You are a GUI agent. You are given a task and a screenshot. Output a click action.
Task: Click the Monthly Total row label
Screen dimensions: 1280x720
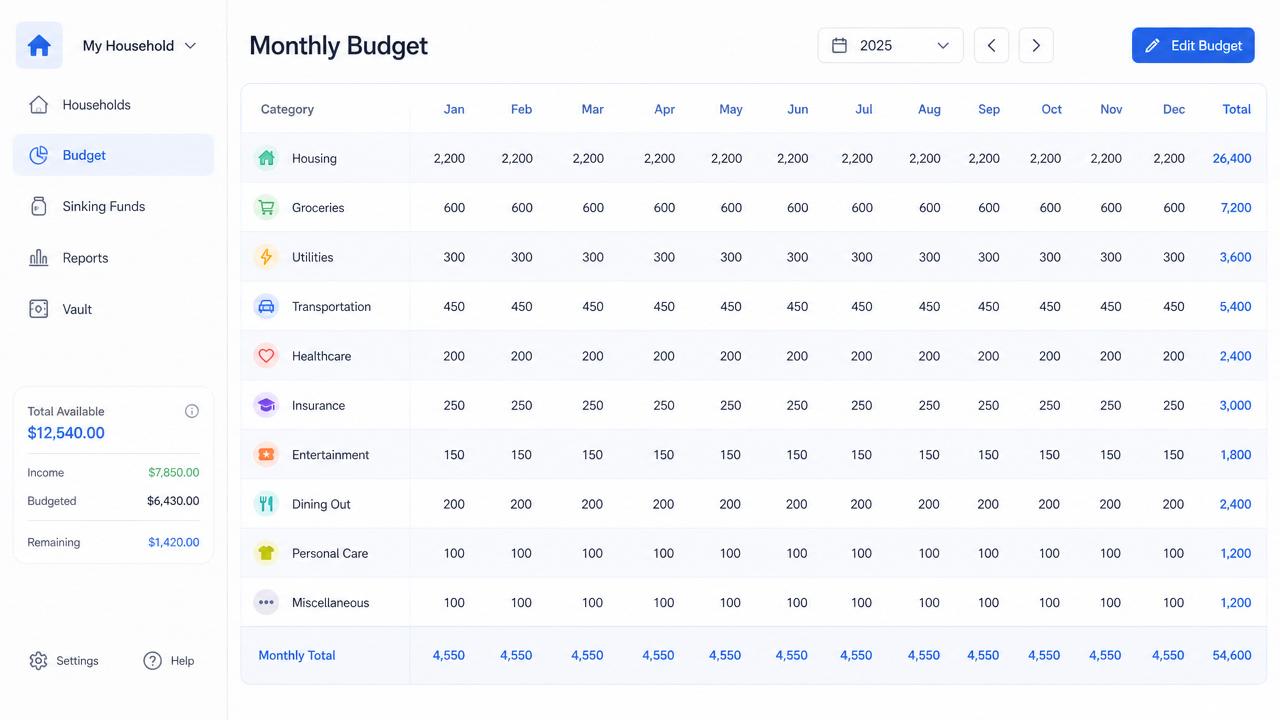click(297, 656)
